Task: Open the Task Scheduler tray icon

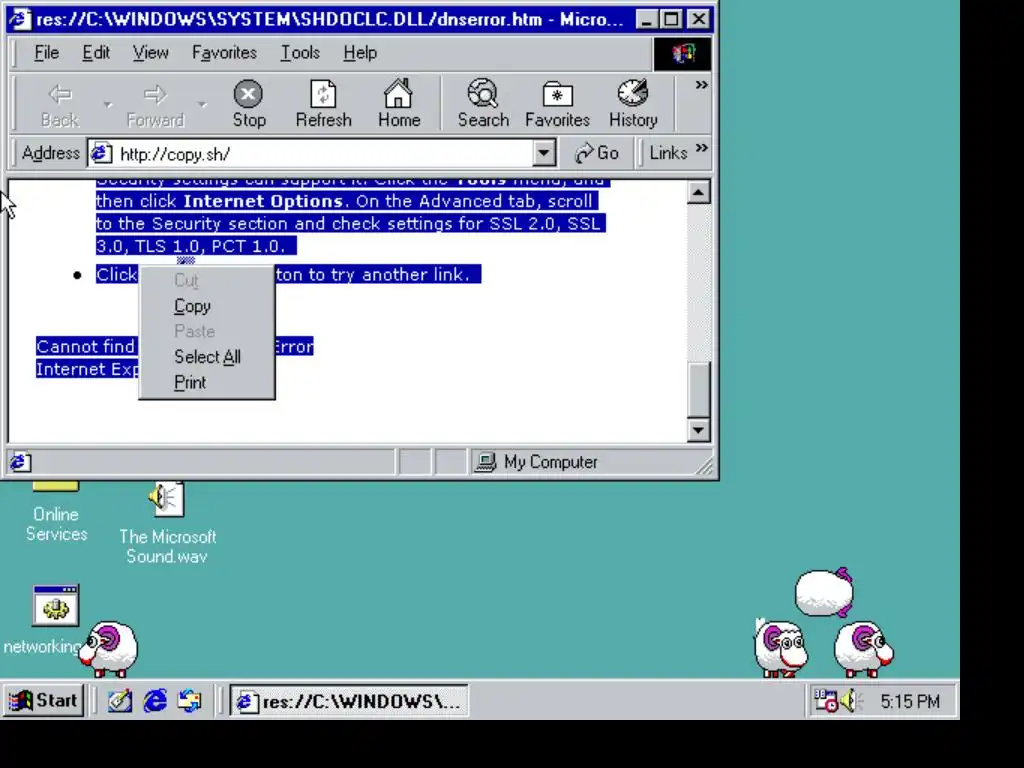Action: 825,701
